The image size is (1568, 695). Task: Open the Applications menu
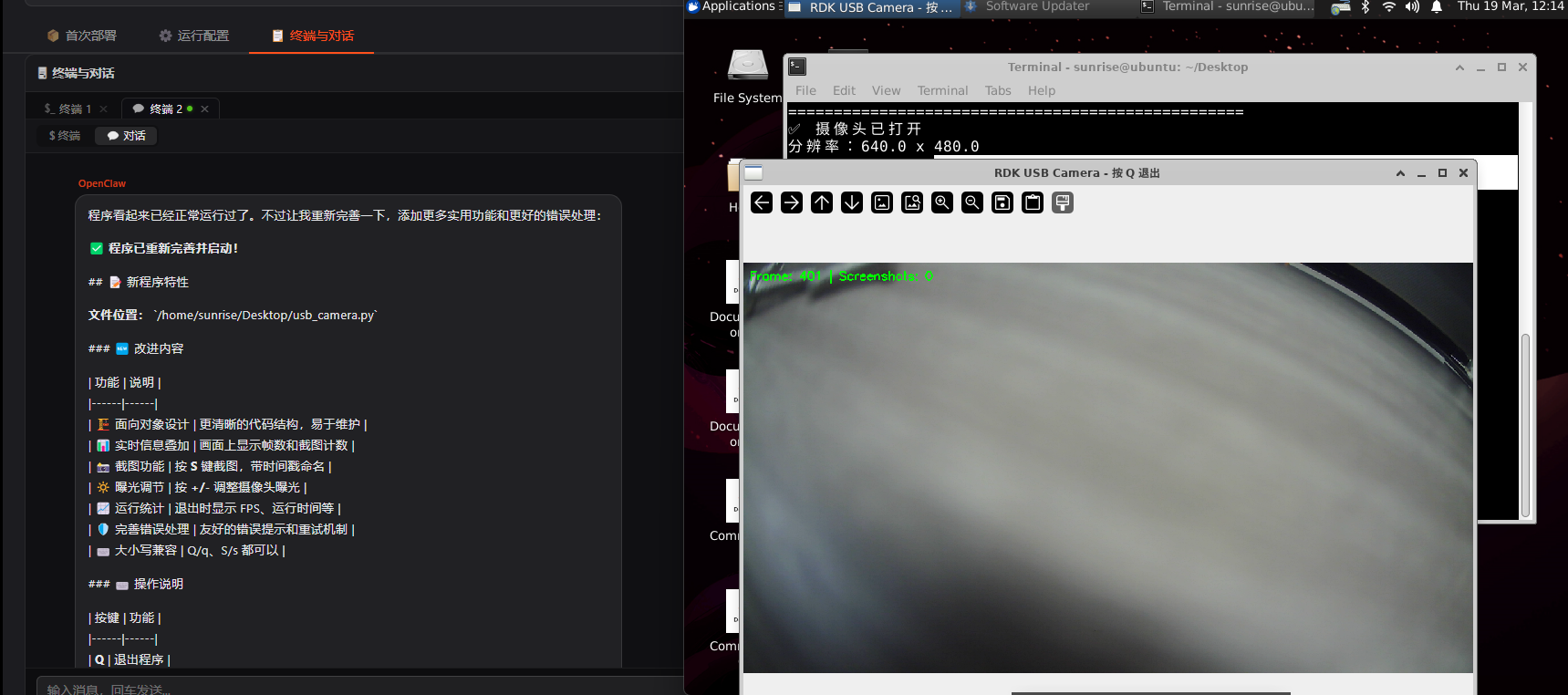tap(732, 6)
